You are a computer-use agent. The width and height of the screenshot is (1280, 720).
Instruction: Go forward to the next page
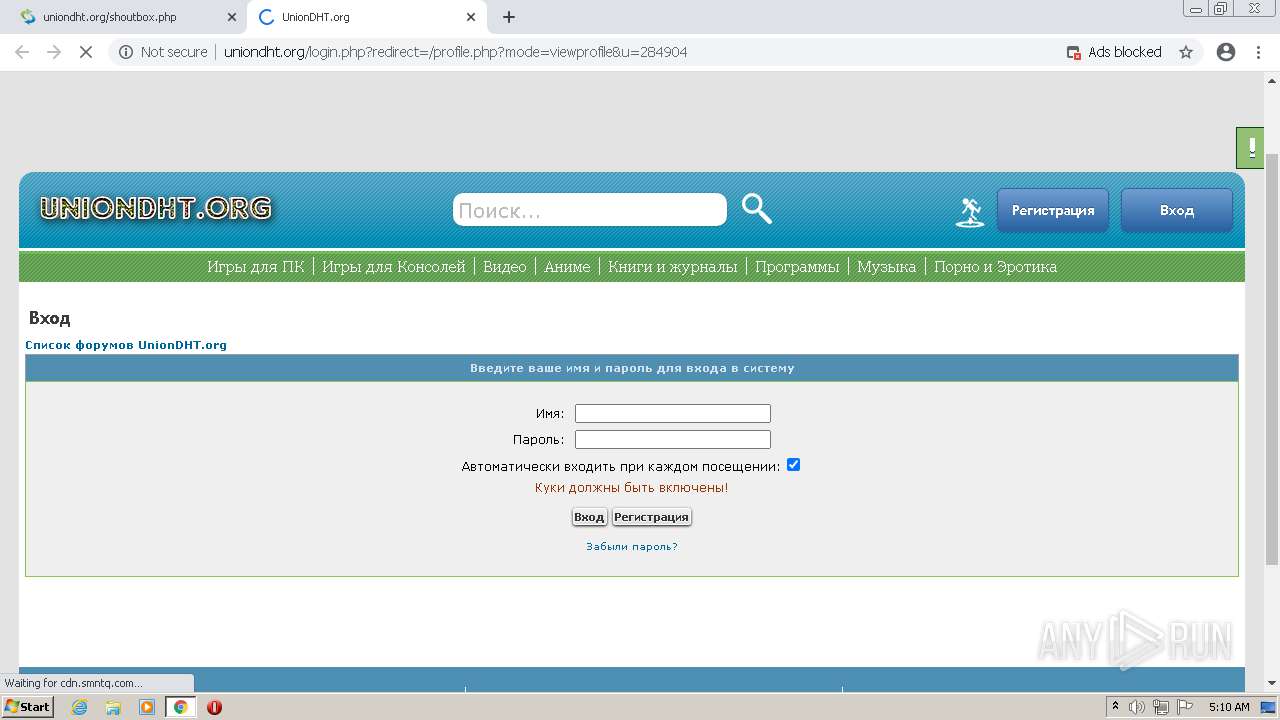54,52
